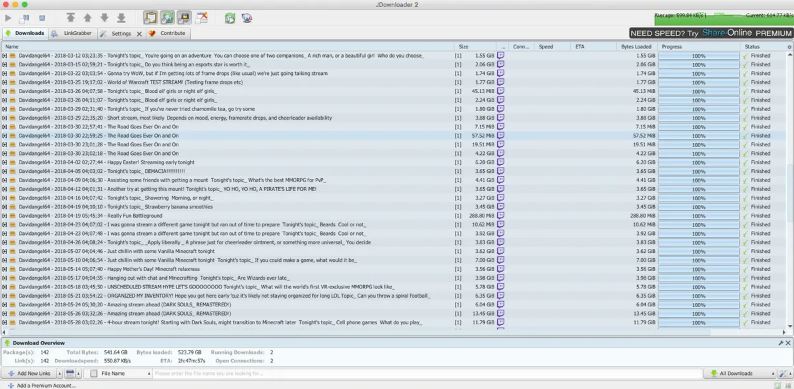
Task: Click progress bar of 45.13 MiB row
Action: (699, 91)
